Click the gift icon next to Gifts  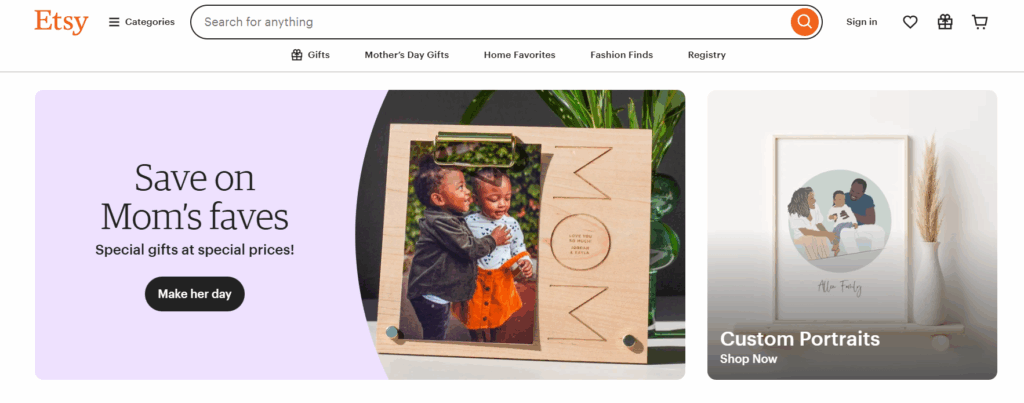point(296,55)
